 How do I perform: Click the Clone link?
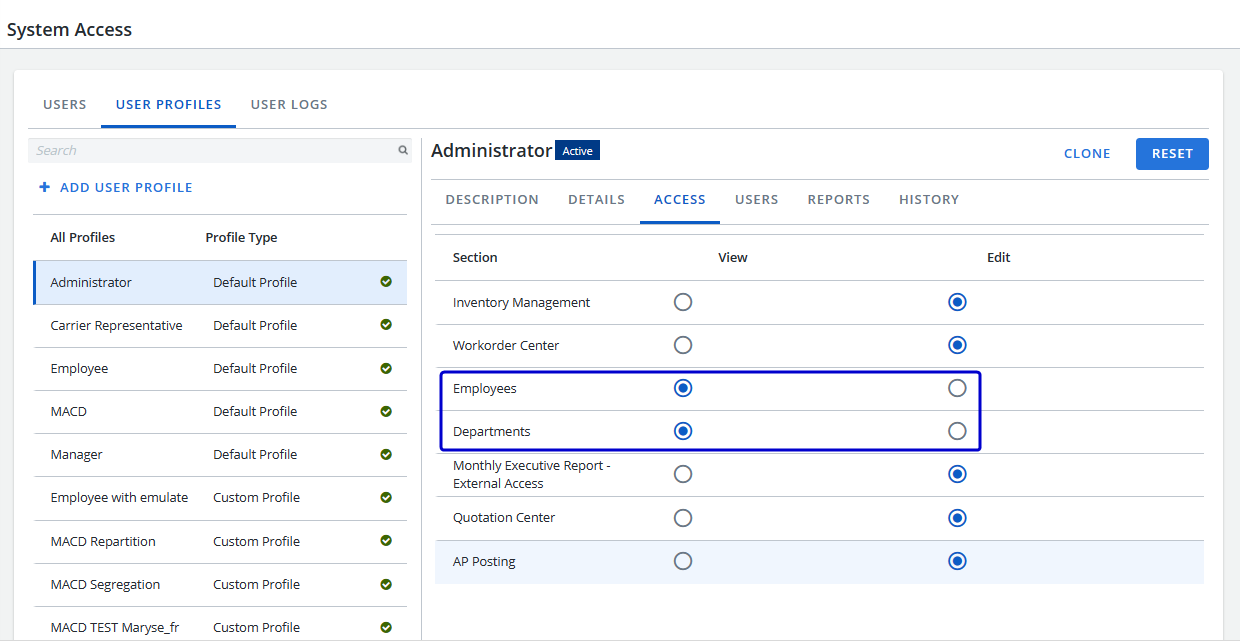1087,154
